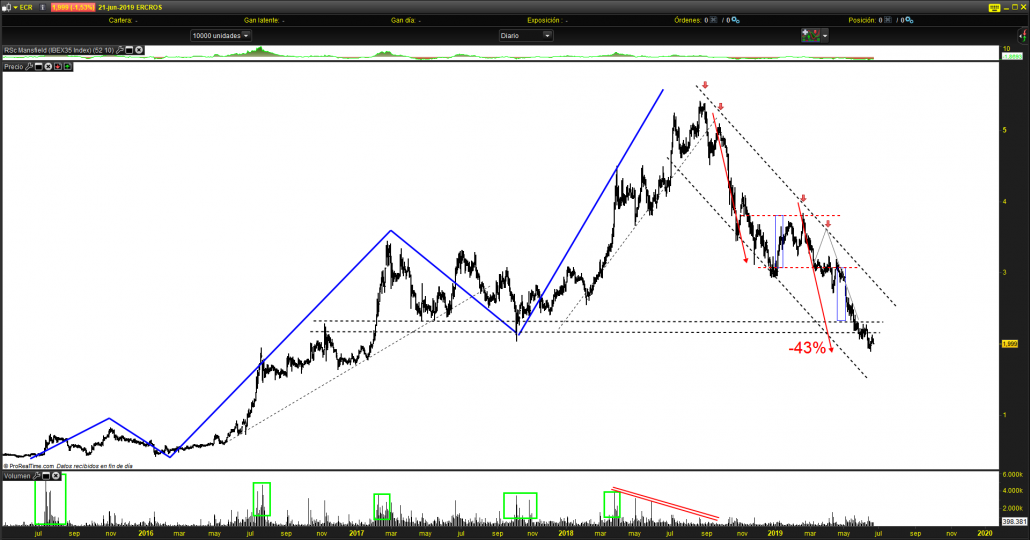Click Posición linked gears icon

pos(909,20)
